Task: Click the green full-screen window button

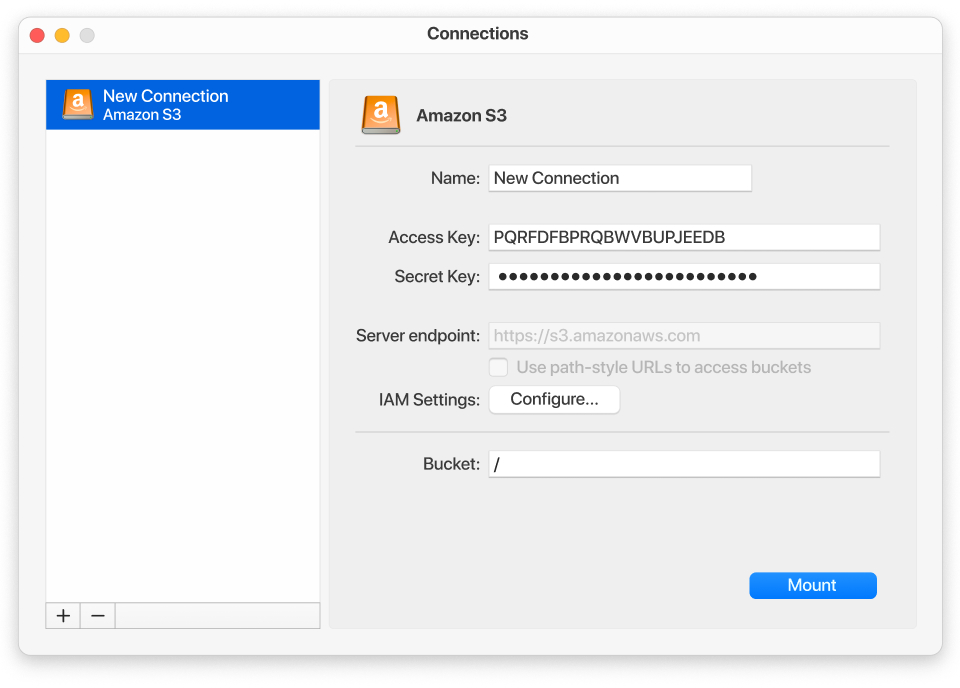Action: click(86, 34)
